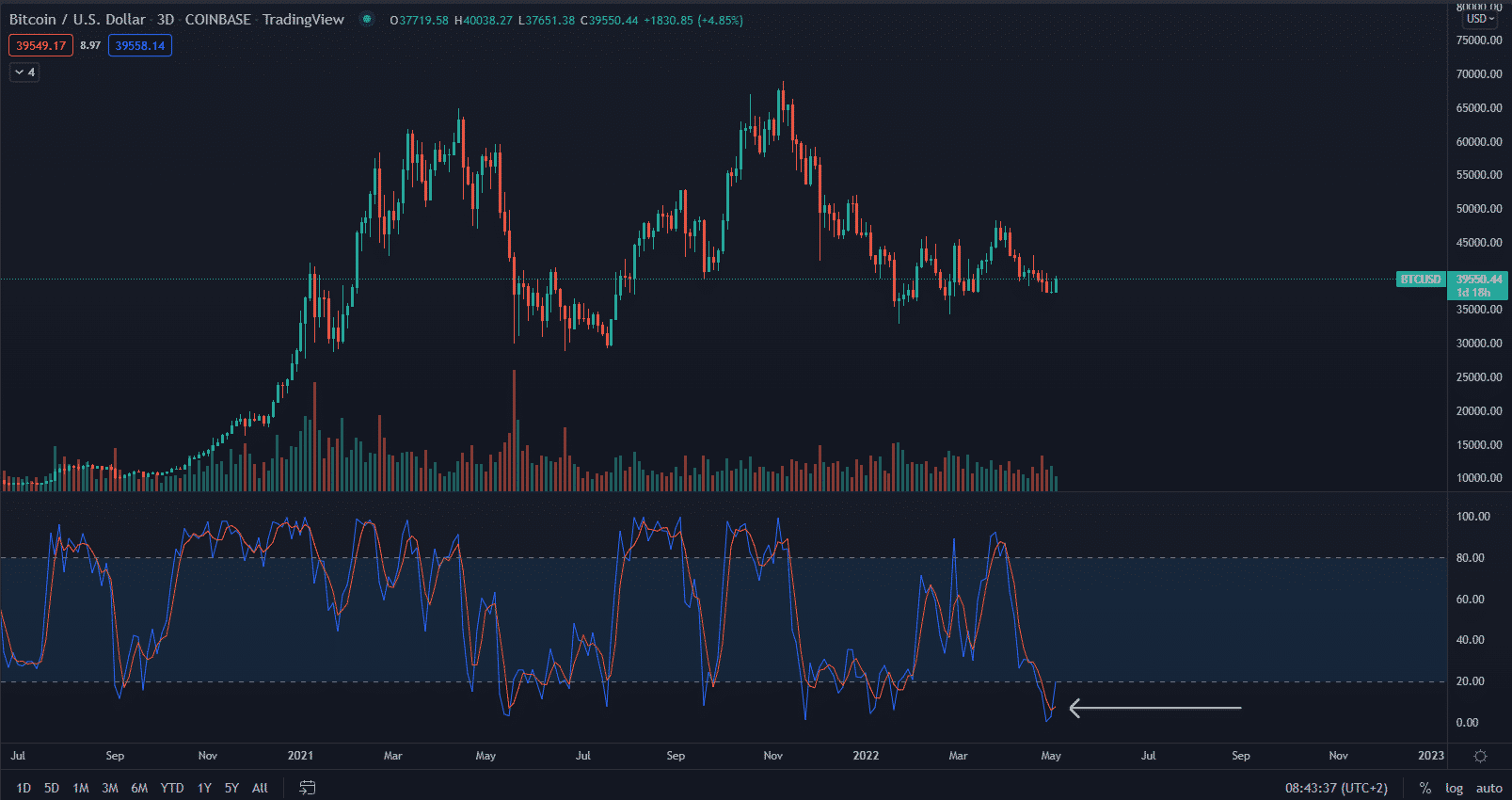Click the Bitcoin / U.S. Dollar symbol title
1512x800 pixels.
(x=77, y=20)
